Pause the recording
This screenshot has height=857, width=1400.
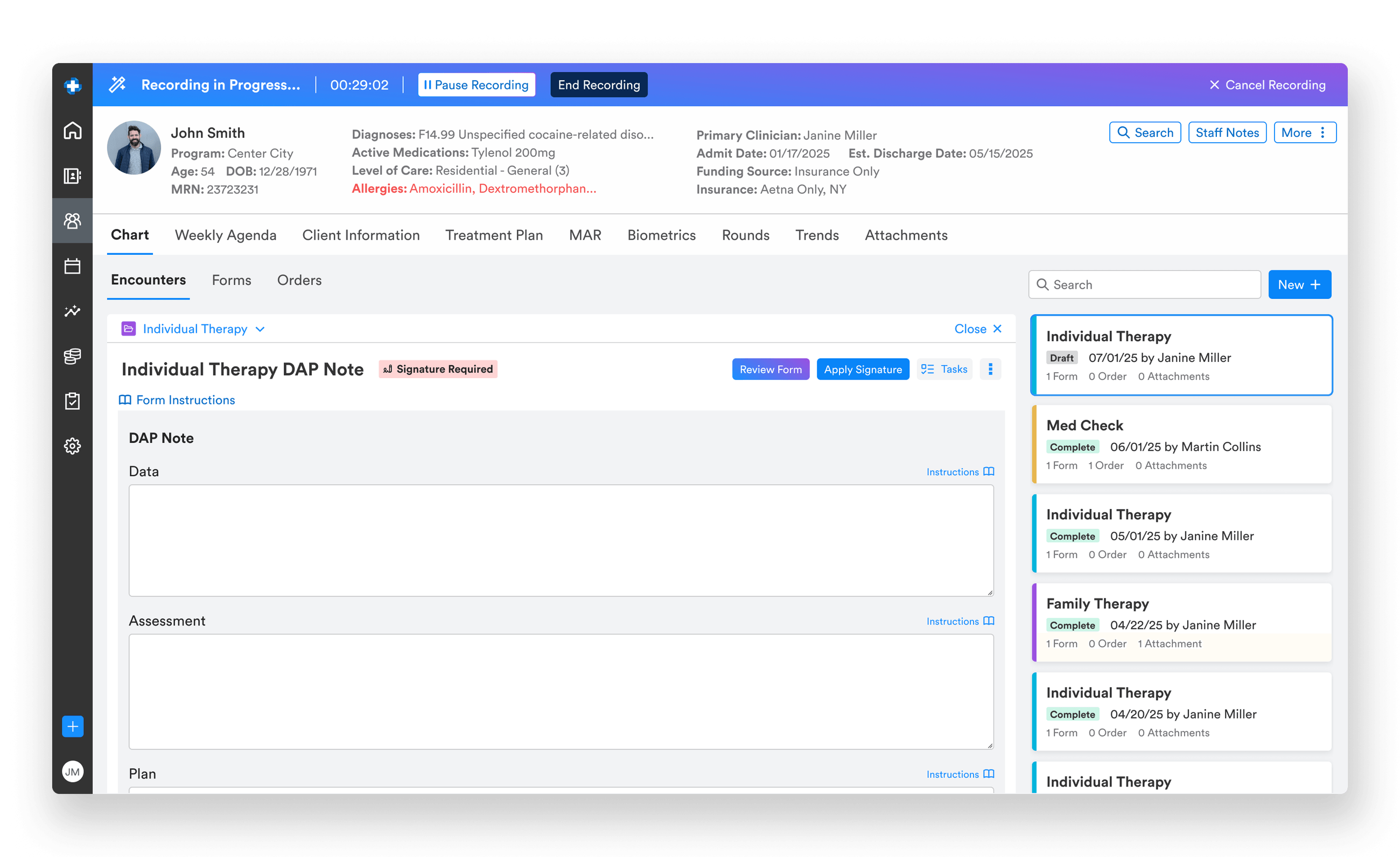[477, 85]
